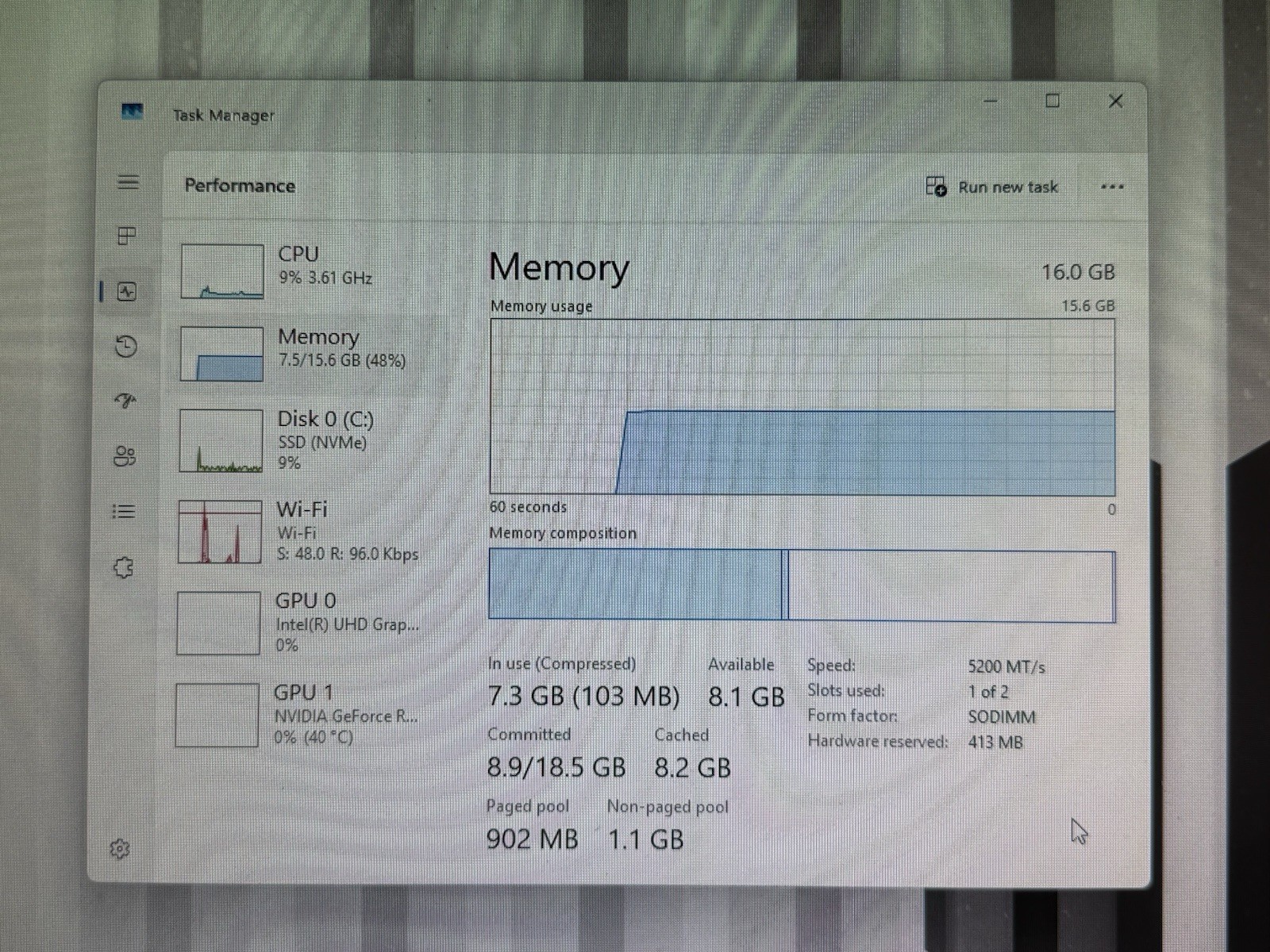This screenshot has width=1270, height=952.
Task: Click the GPU 0 mini graph
Action: click(x=218, y=623)
